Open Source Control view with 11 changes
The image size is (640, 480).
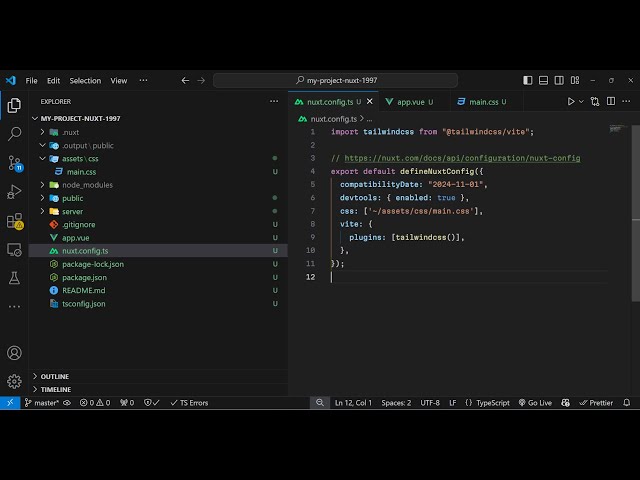click(x=14, y=162)
